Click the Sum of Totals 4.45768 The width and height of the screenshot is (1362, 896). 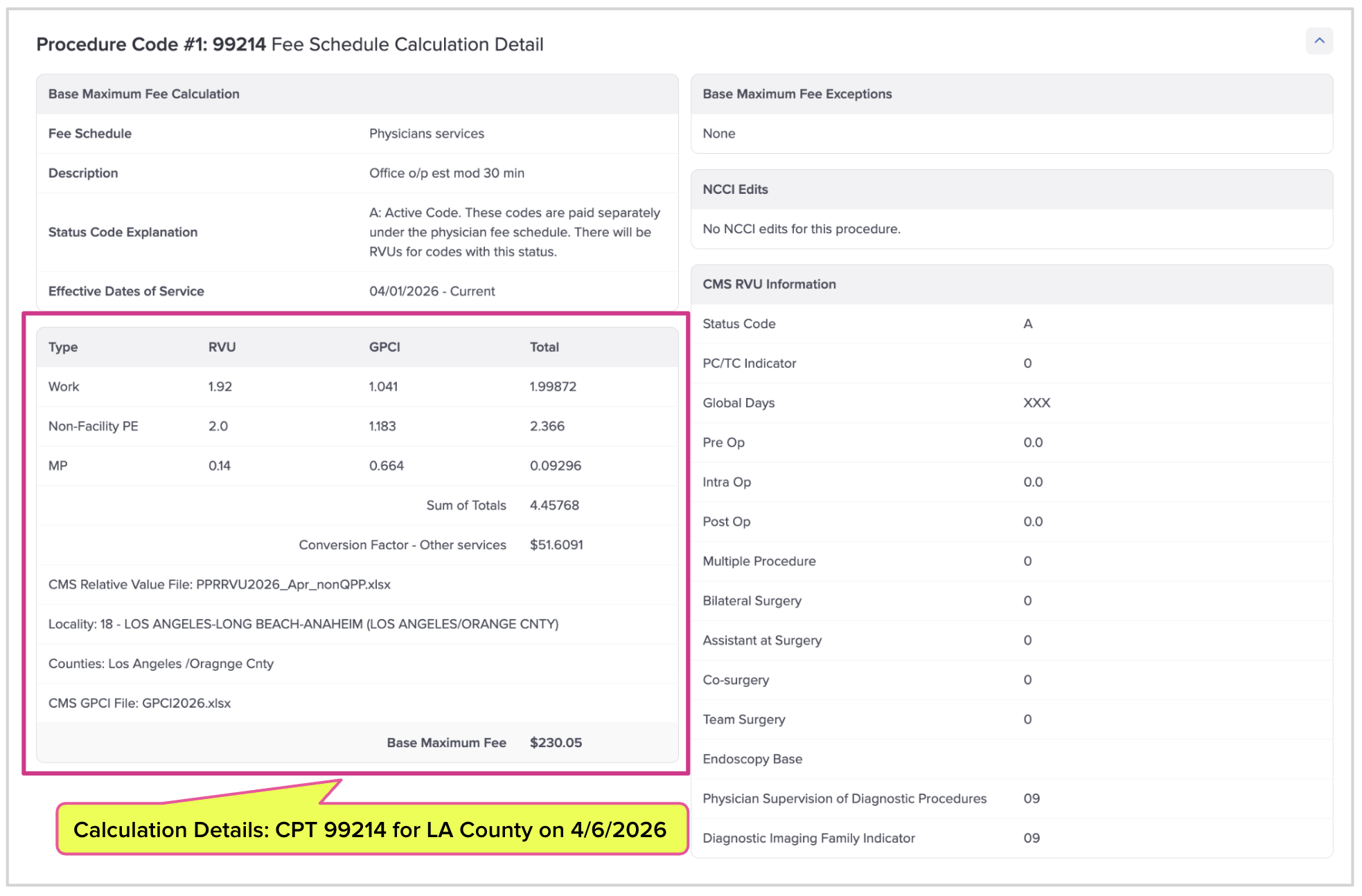554,505
